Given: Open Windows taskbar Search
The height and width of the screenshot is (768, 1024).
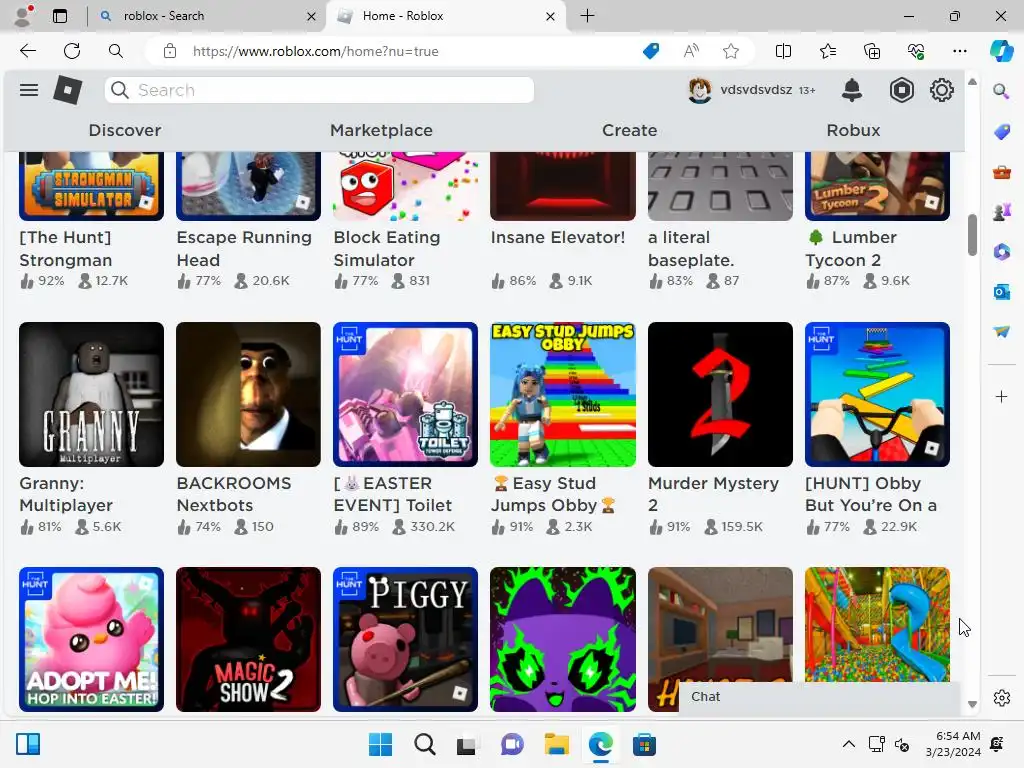Looking at the screenshot, I should click(x=424, y=744).
